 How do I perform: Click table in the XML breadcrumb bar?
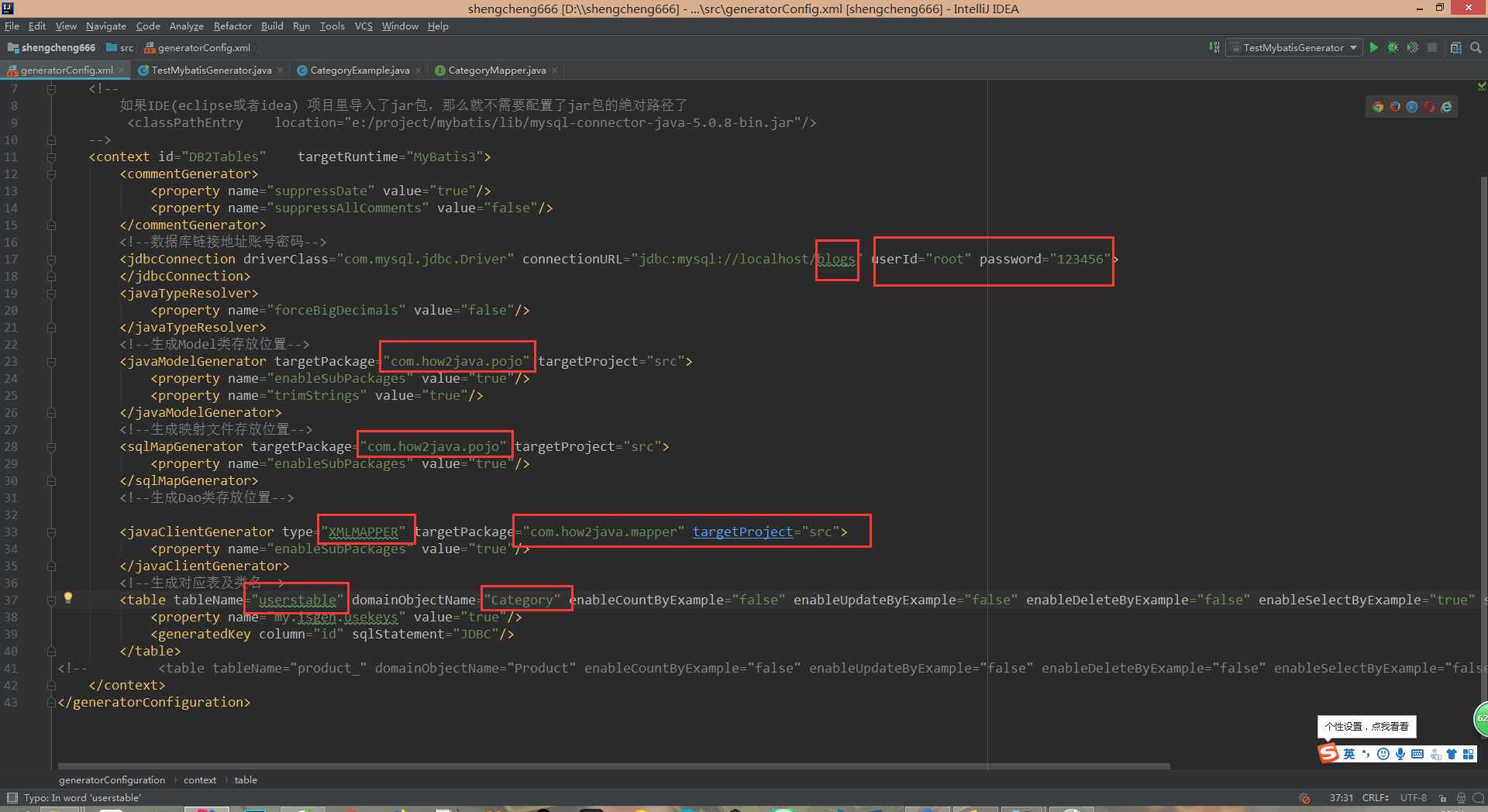[x=246, y=779]
